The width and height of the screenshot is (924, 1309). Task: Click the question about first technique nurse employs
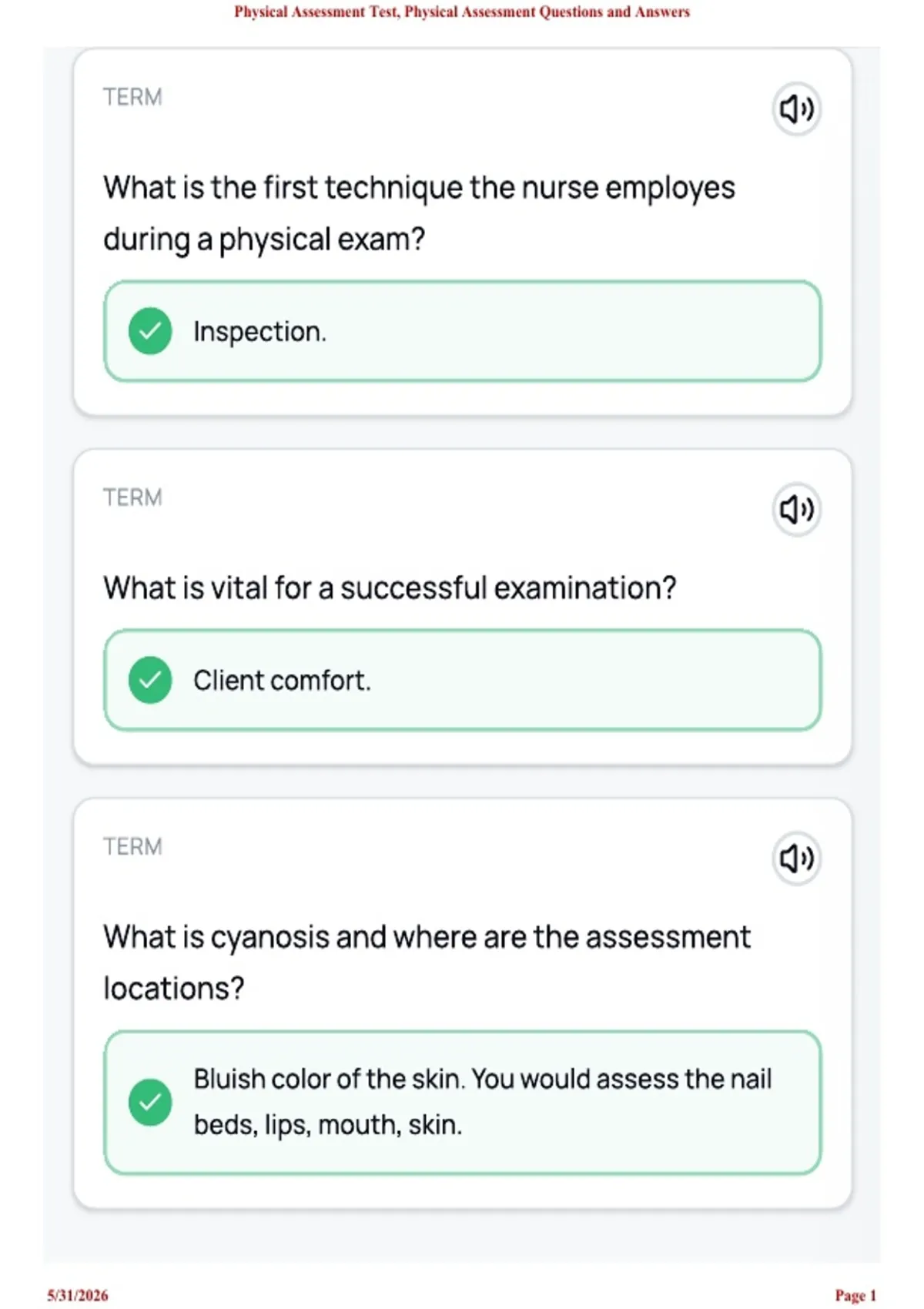[419, 213]
